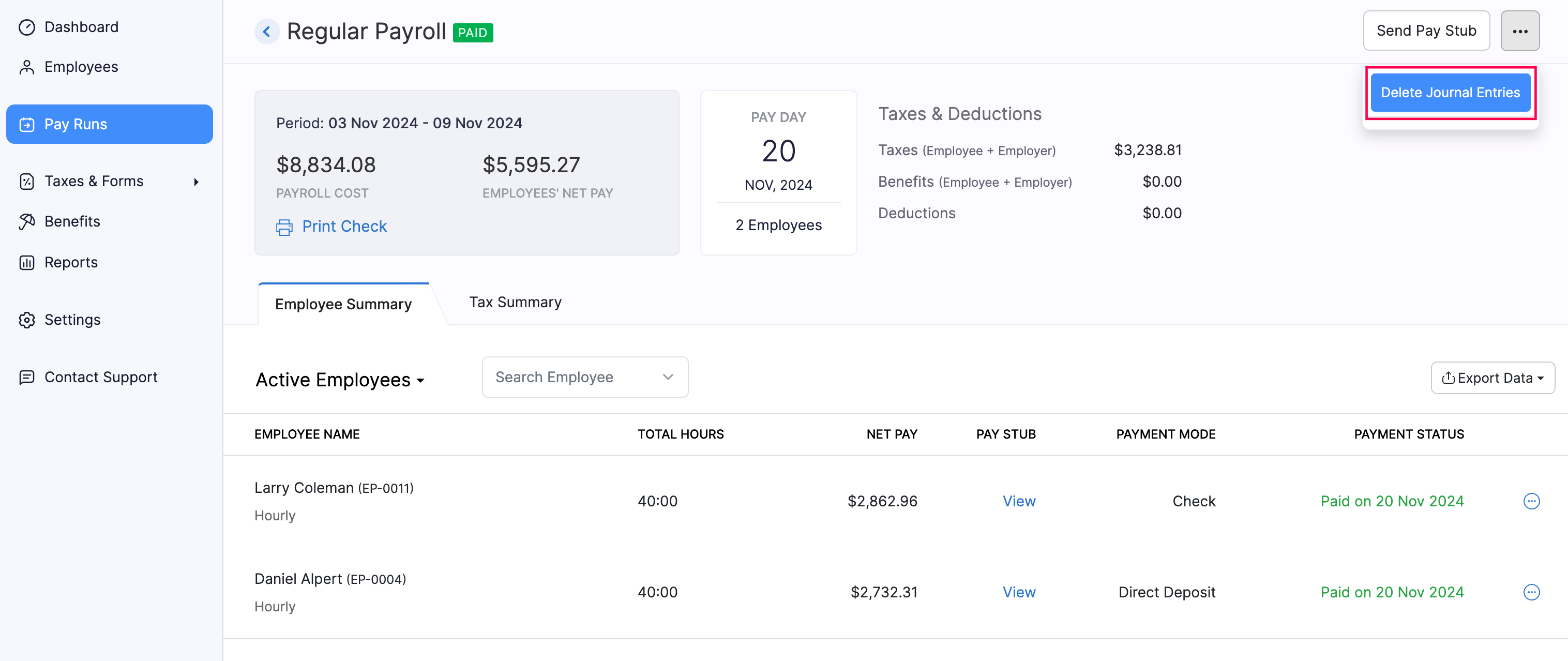Screen dimensions: 1568x661
Task: Switch to the Tax Summary tab
Action: (x=515, y=302)
